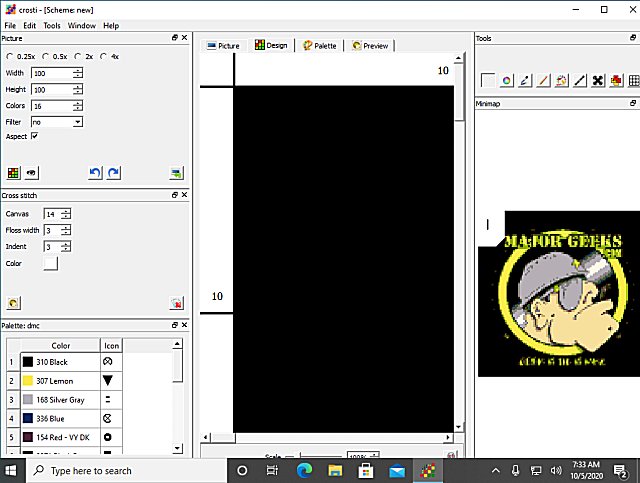Click the Colors spinner arrows
640x483 pixels.
coord(78,106)
